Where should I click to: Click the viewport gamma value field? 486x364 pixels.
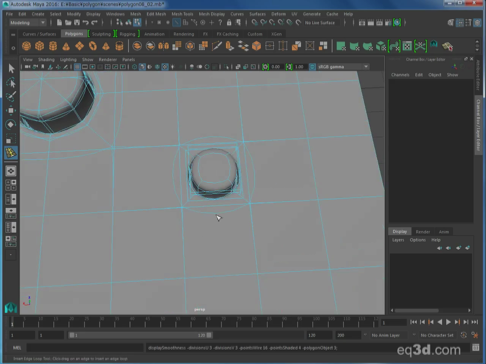pos(300,67)
